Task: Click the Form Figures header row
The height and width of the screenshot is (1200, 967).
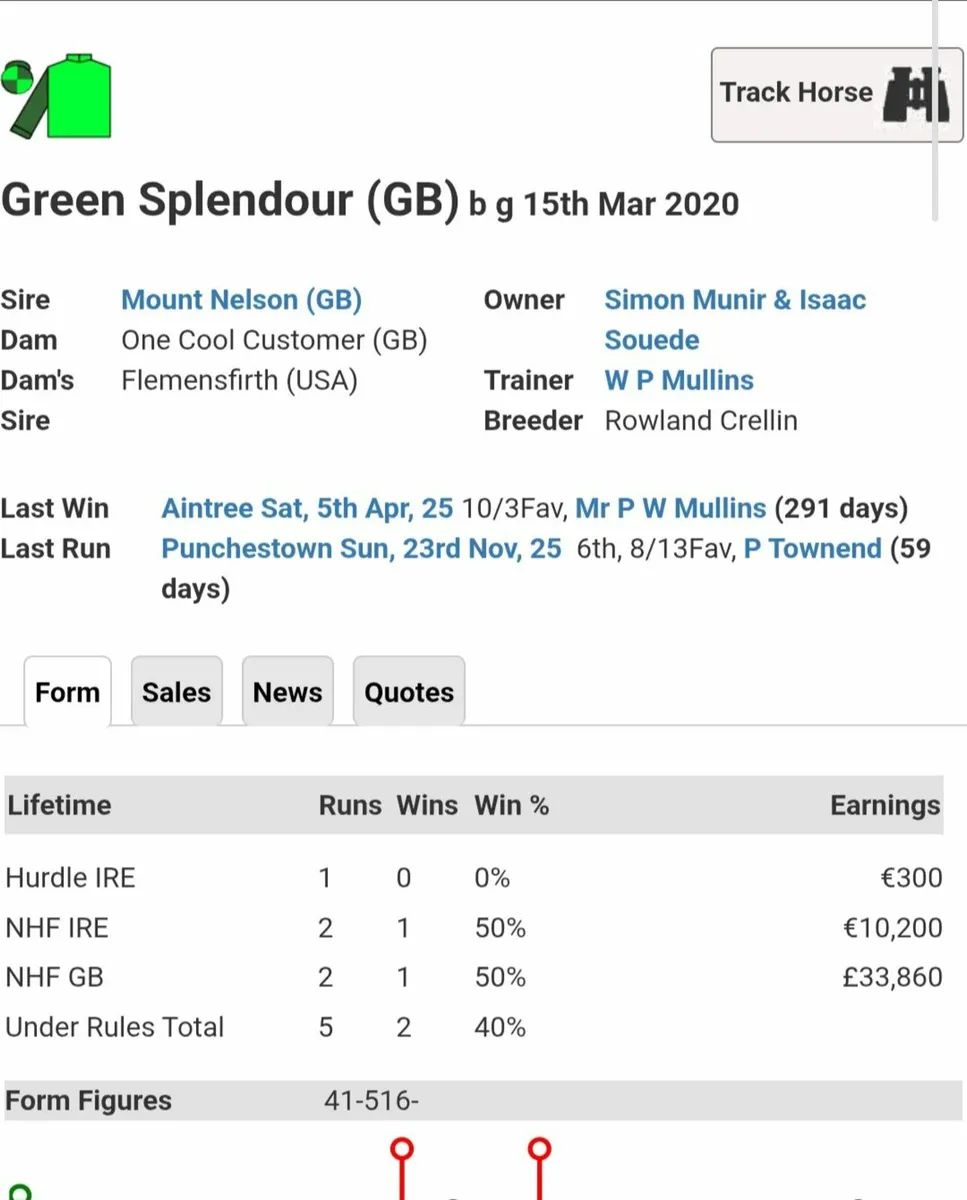Action: point(473,1101)
